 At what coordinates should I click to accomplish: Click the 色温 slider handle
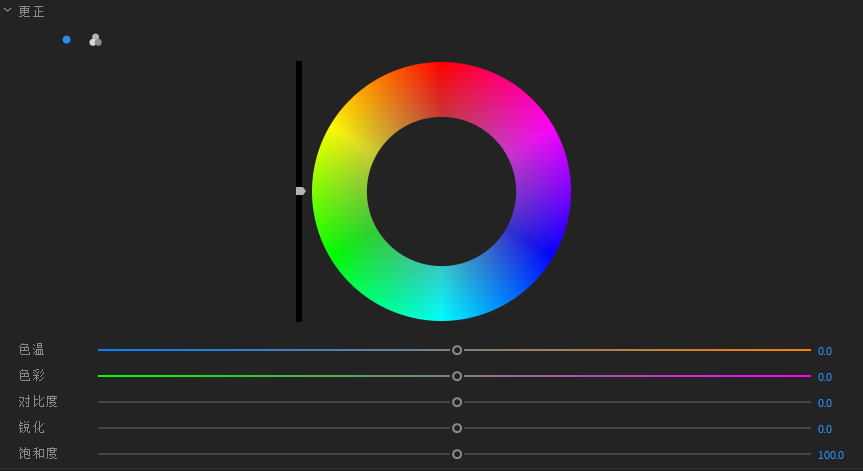click(457, 350)
